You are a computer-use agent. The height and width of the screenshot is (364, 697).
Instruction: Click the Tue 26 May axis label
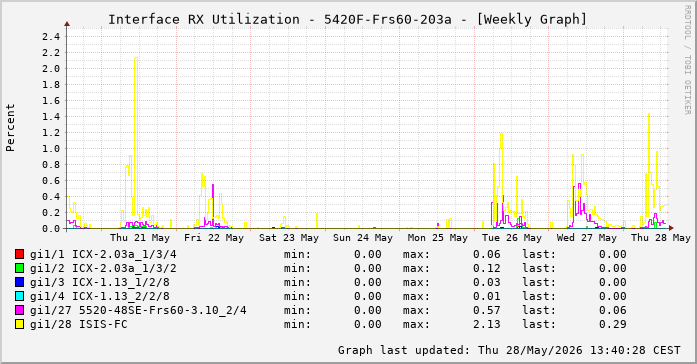pos(512,238)
